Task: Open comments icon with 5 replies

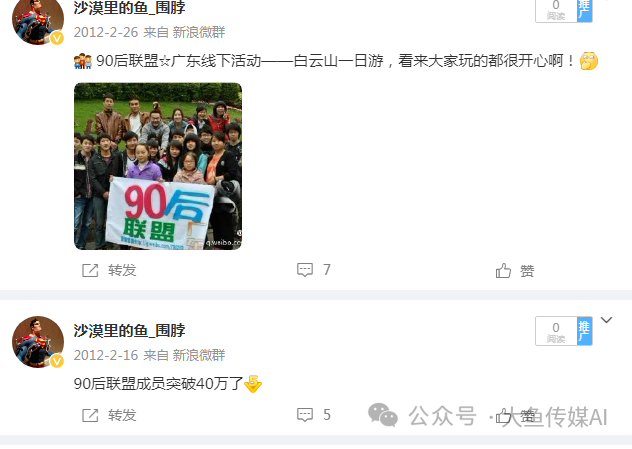Action: (x=305, y=415)
